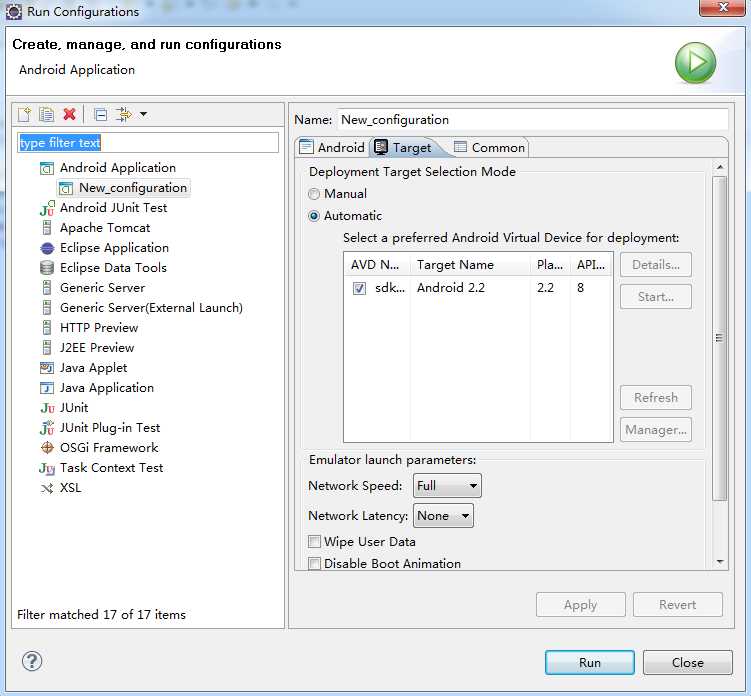Click the AVD Name column header
The image size is (751, 696).
click(x=377, y=265)
